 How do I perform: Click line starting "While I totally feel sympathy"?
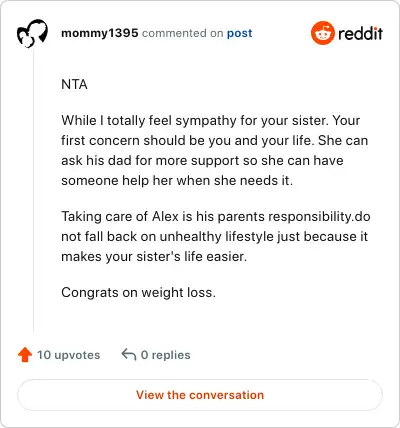[x=211, y=120]
